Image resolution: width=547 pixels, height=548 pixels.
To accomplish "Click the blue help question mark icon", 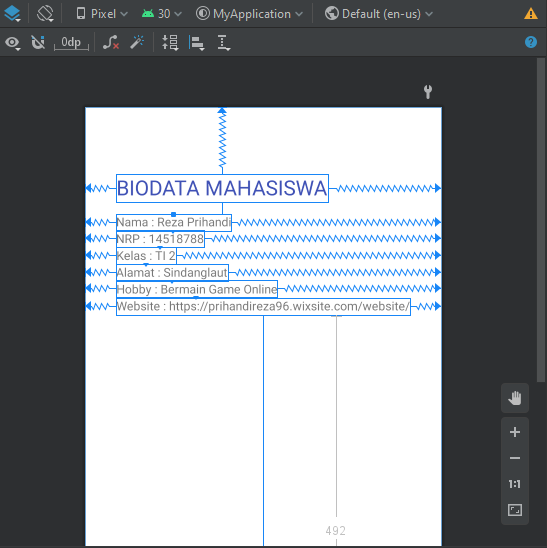I will point(531,42).
